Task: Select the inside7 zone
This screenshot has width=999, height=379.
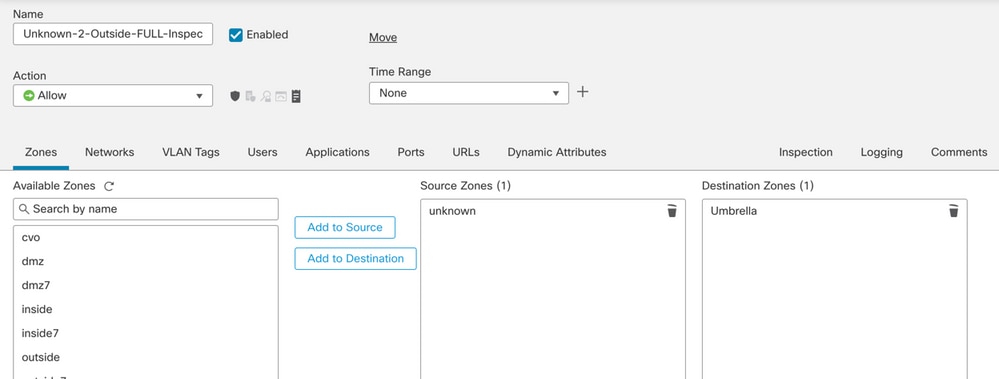Action: [x=146, y=333]
